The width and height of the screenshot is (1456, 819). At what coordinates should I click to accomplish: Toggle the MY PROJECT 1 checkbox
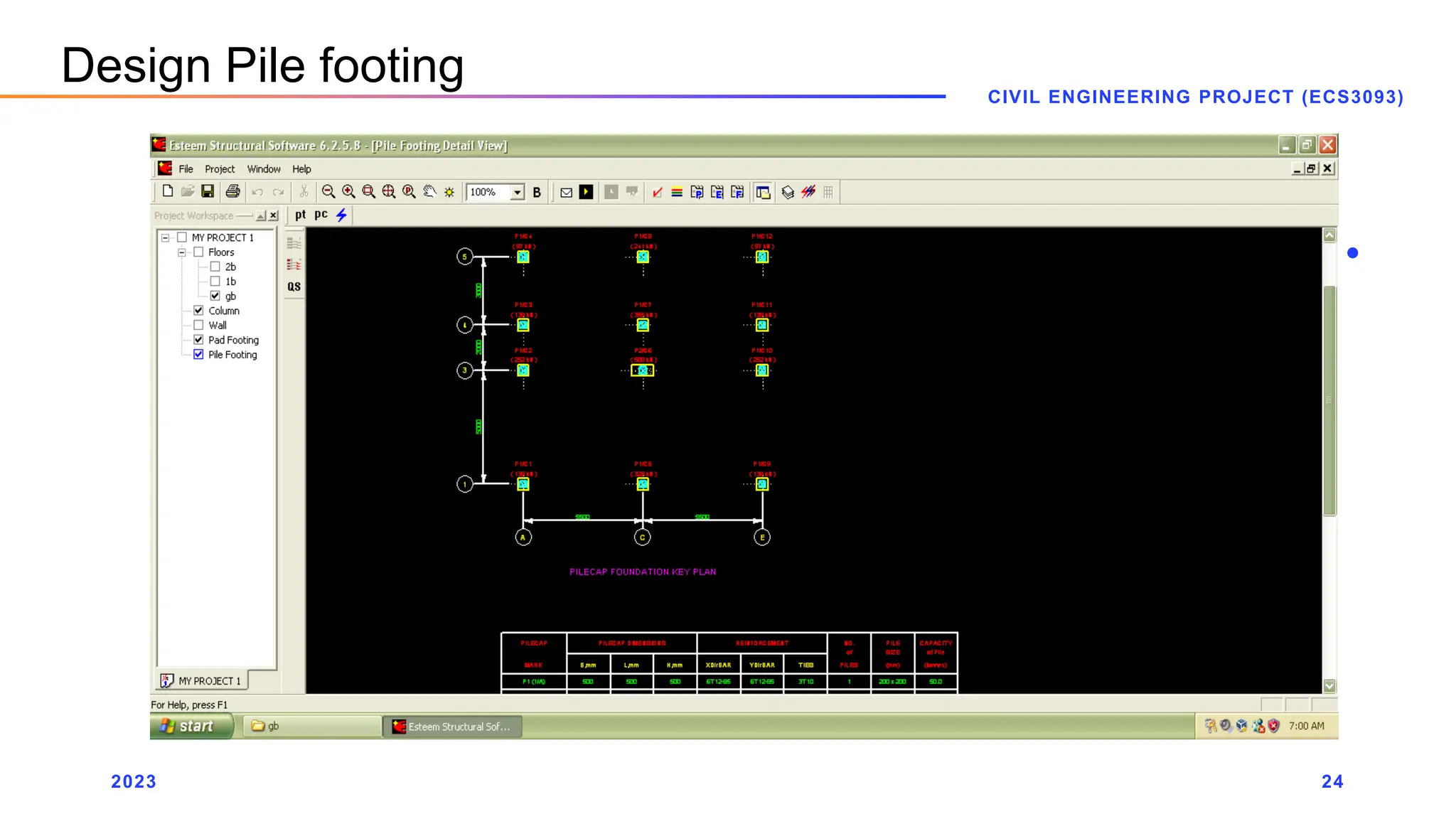182,237
